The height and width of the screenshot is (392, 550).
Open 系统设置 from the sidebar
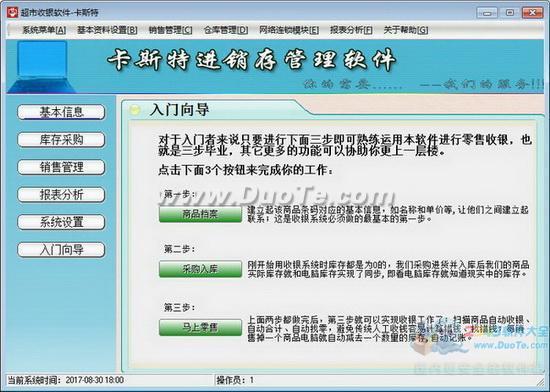(x=61, y=222)
